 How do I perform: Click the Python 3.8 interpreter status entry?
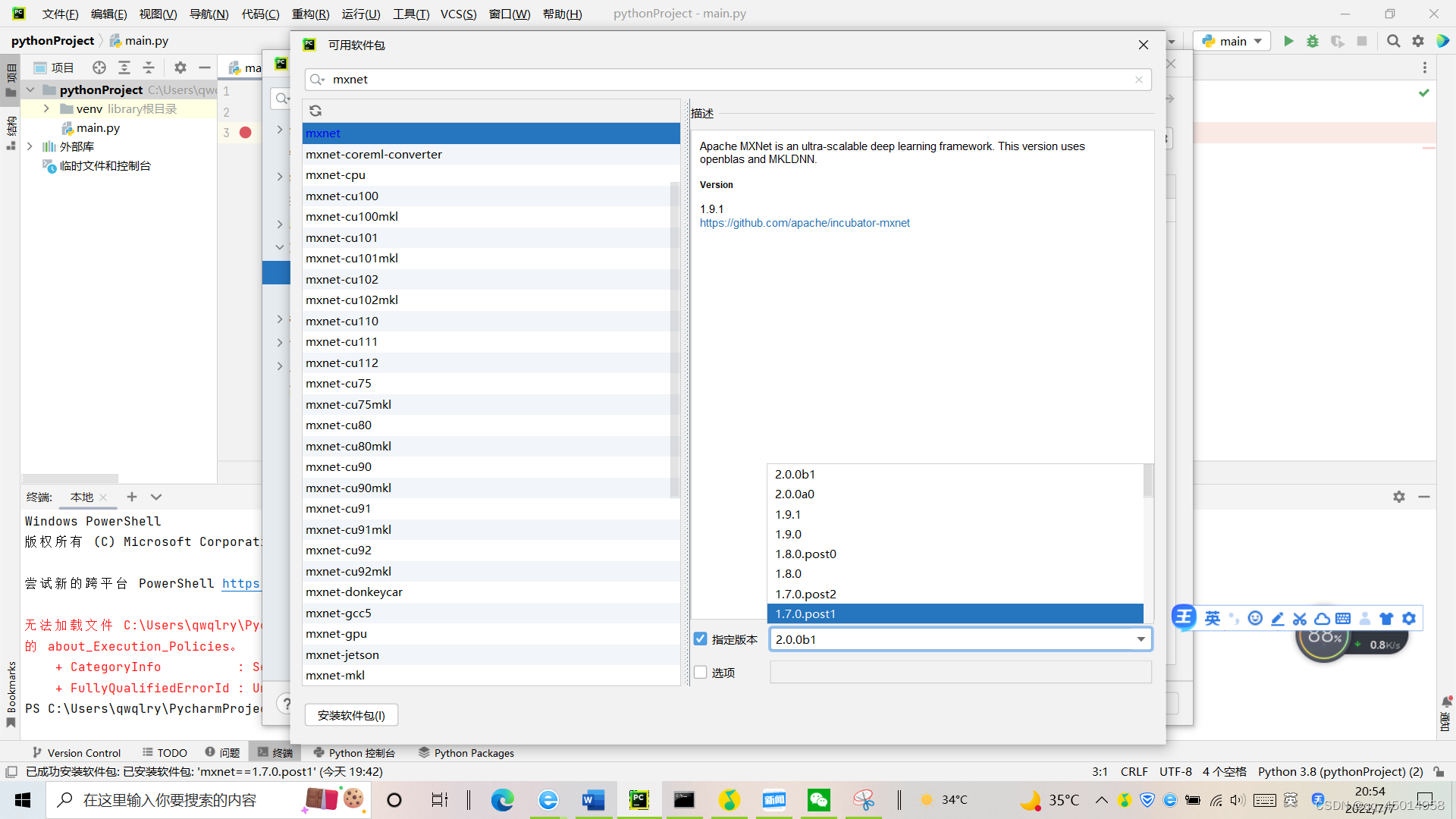[x=1340, y=771]
